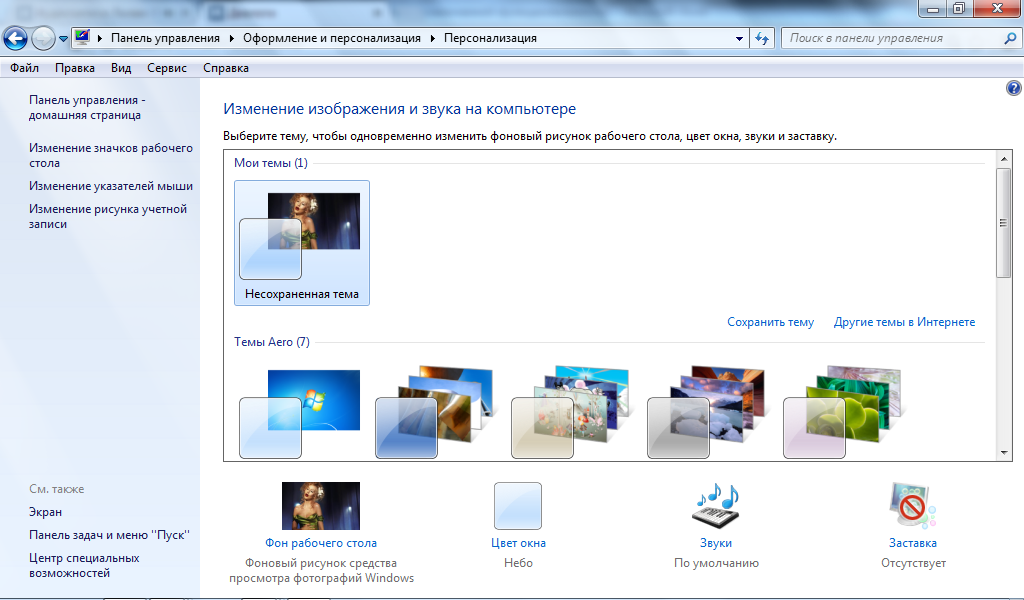Image resolution: width=1024 pixels, height=600 pixels.
Task: Open Фон рабочего стола link
Action: click(321, 543)
